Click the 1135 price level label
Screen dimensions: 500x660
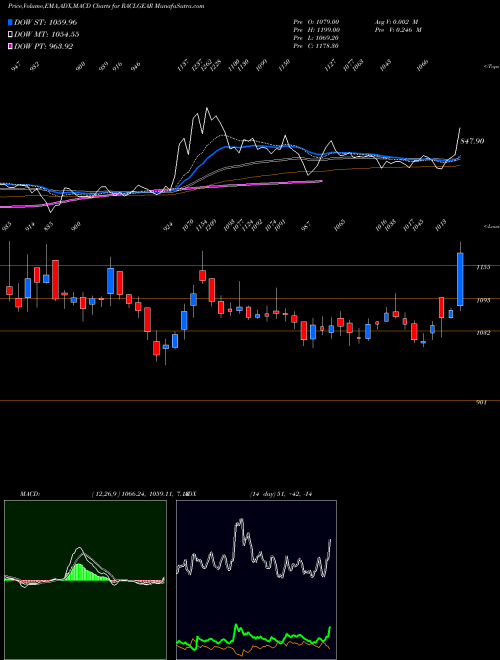(x=484, y=267)
